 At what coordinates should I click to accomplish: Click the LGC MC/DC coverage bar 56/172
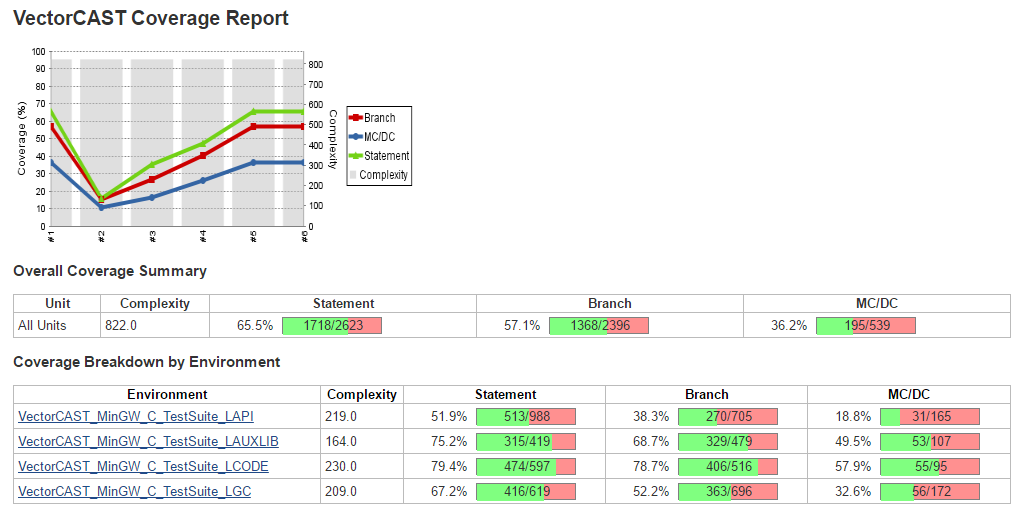pos(930,491)
